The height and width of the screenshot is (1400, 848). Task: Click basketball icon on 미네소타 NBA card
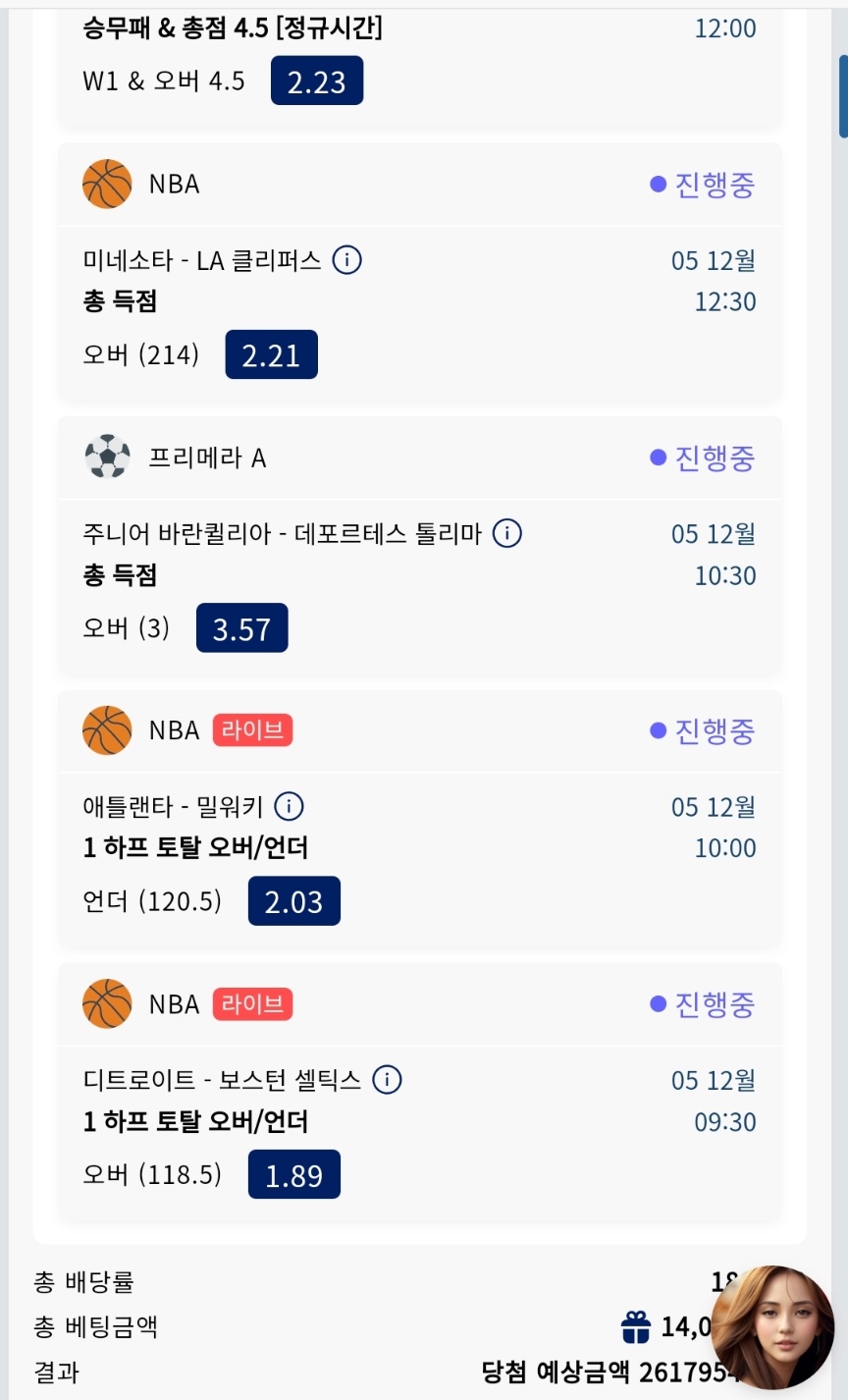(107, 184)
